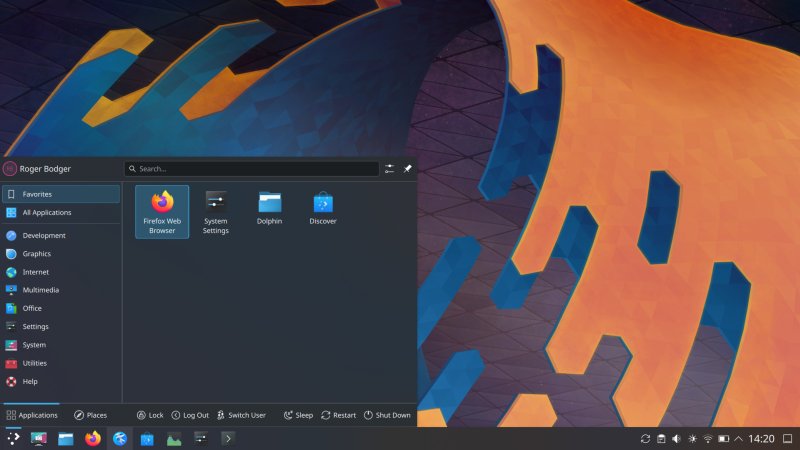
Task: Expand the Internet category in launcher
Action: coord(36,272)
